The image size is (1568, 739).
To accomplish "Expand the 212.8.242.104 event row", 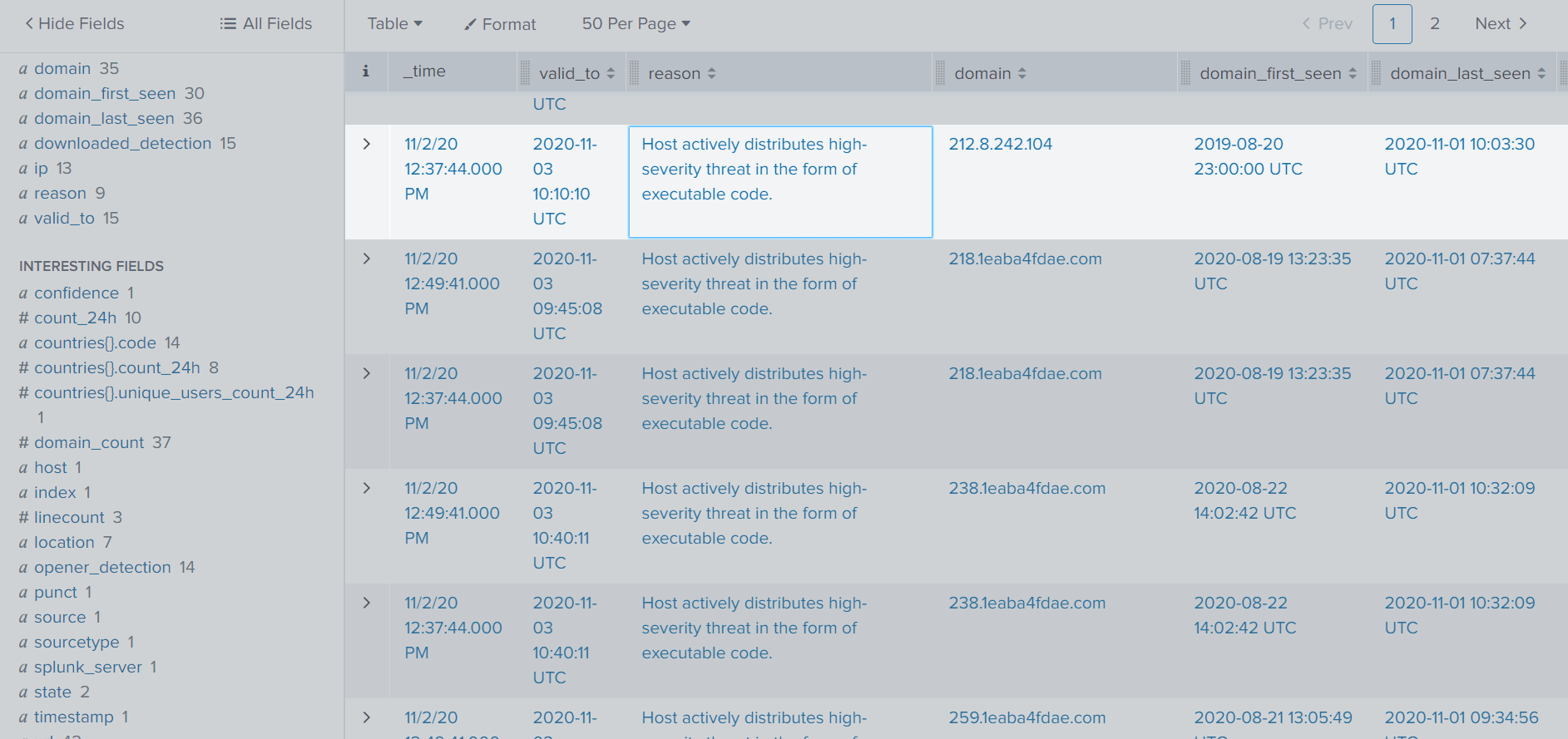I will 367,144.
